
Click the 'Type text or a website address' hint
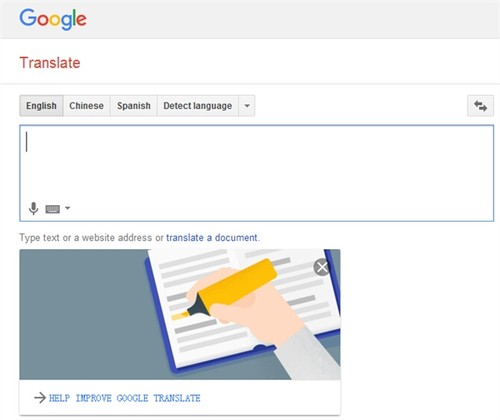92,238
